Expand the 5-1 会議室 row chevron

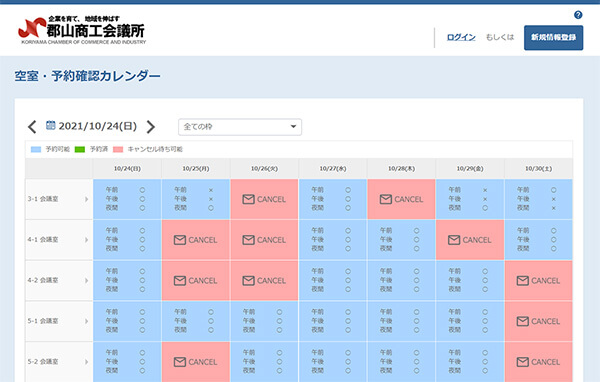[86, 321]
